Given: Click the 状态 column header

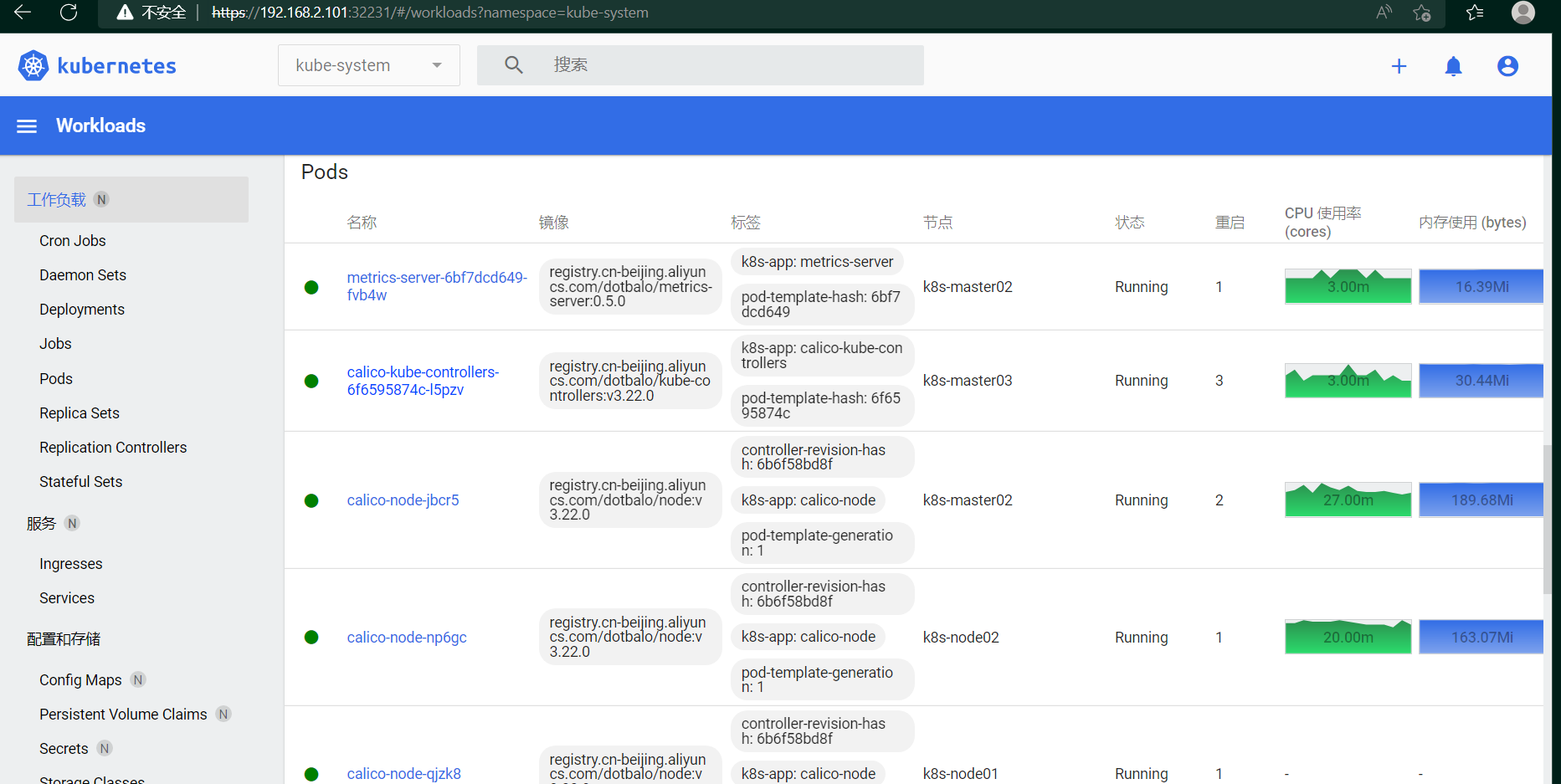Looking at the screenshot, I should [x=1130, y=223].
